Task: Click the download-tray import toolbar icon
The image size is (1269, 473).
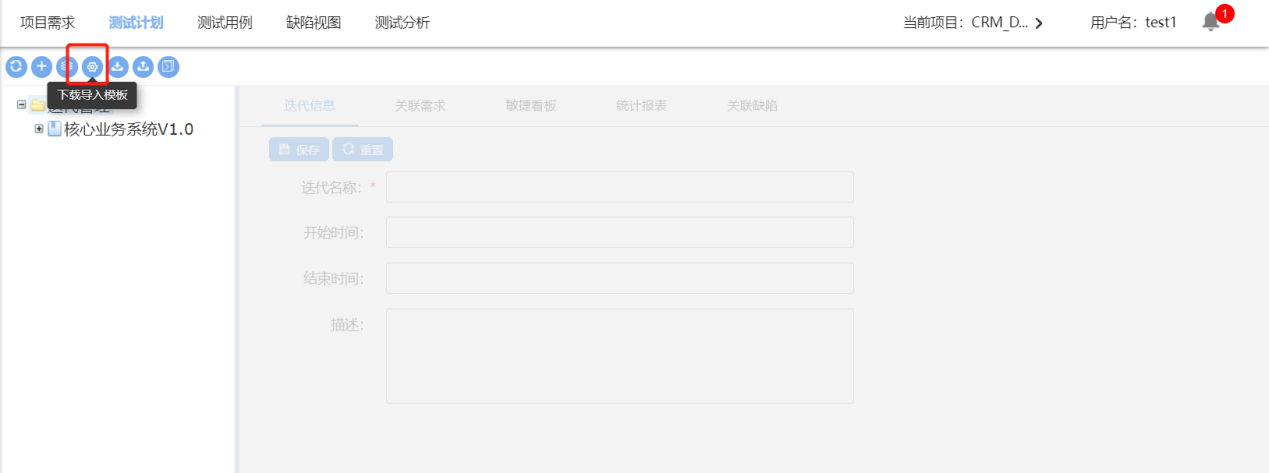Action: tap(118, 67)
